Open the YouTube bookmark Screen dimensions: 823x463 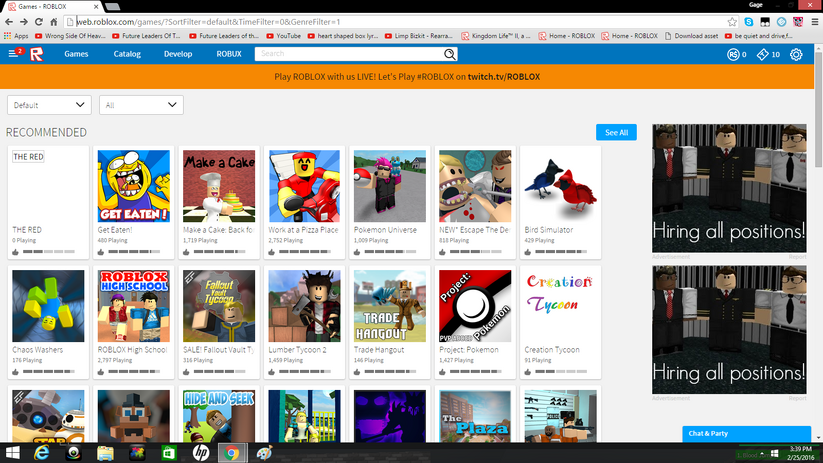(283, 36)
